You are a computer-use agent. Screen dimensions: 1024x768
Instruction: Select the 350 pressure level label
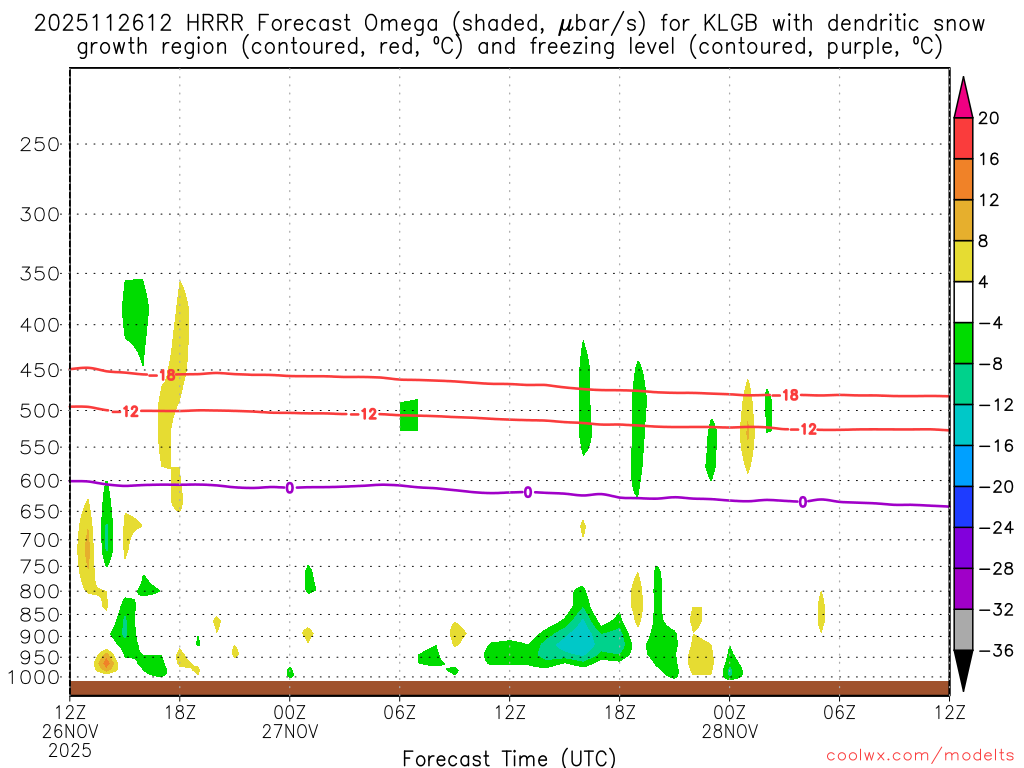click(40, 274)
